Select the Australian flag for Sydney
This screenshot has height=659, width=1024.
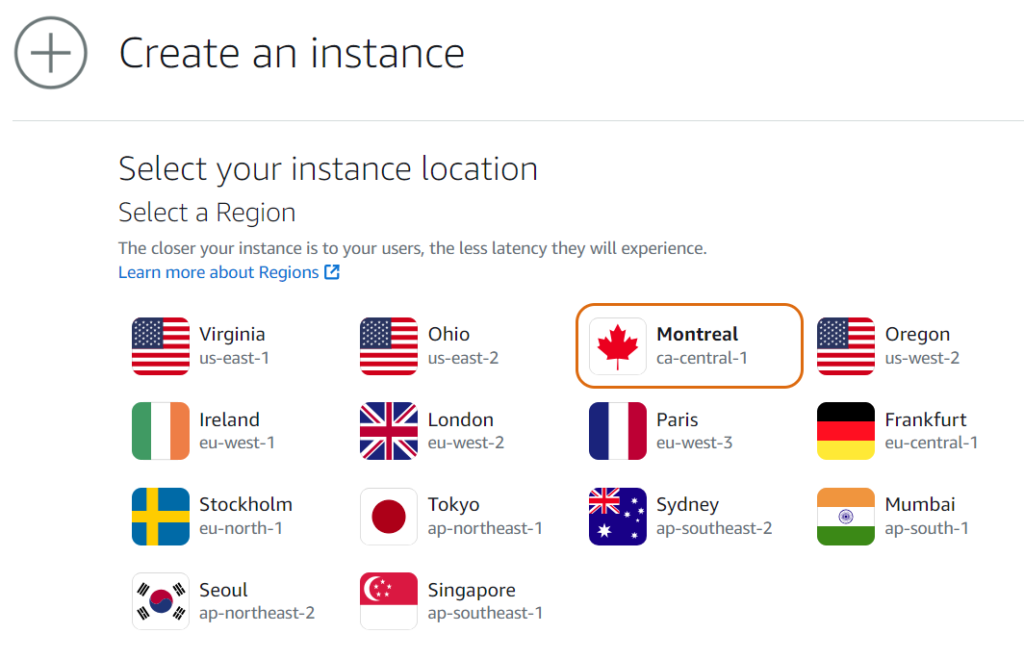(617, 516)
